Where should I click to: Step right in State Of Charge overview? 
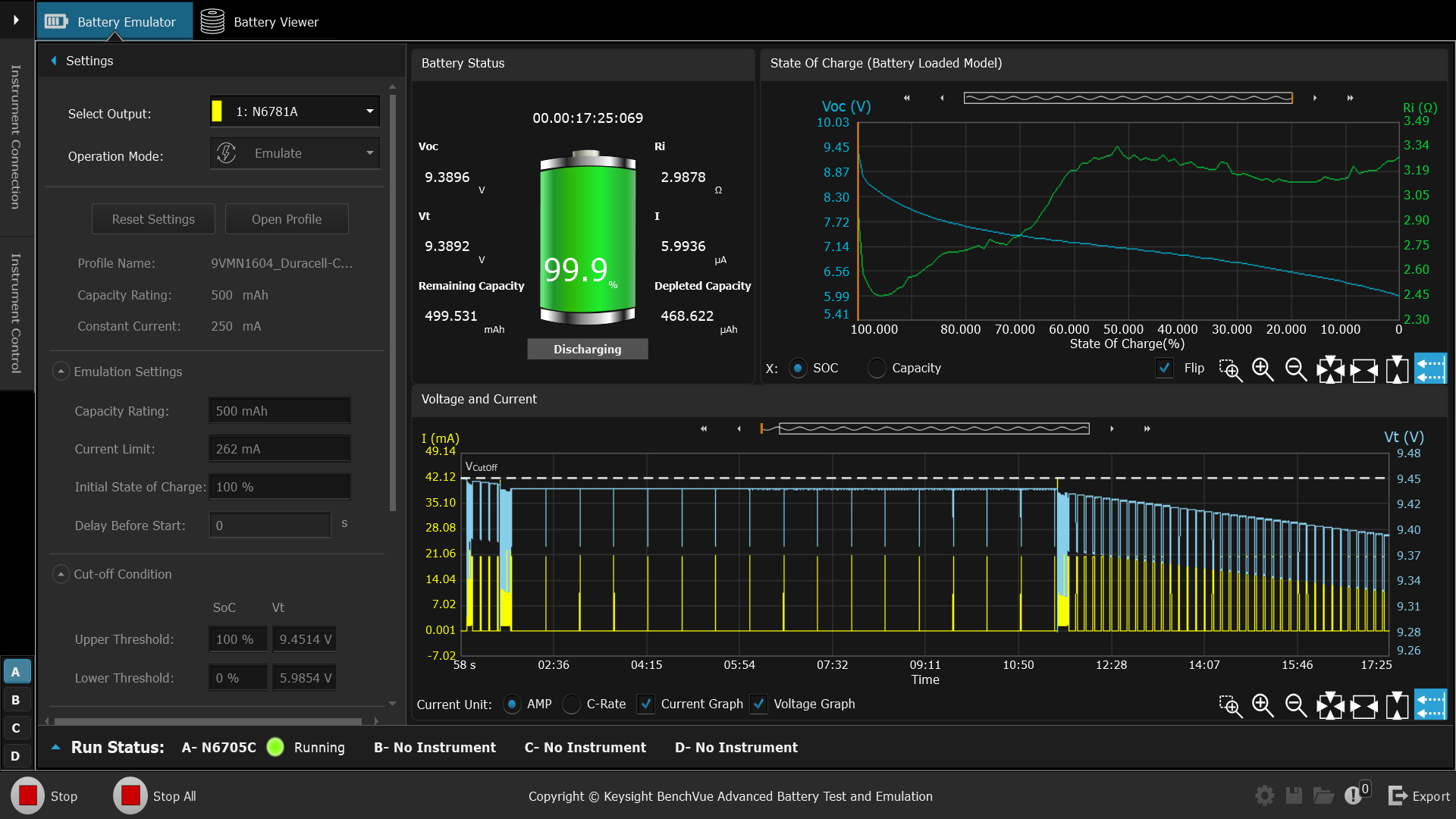coord(1315,98)
